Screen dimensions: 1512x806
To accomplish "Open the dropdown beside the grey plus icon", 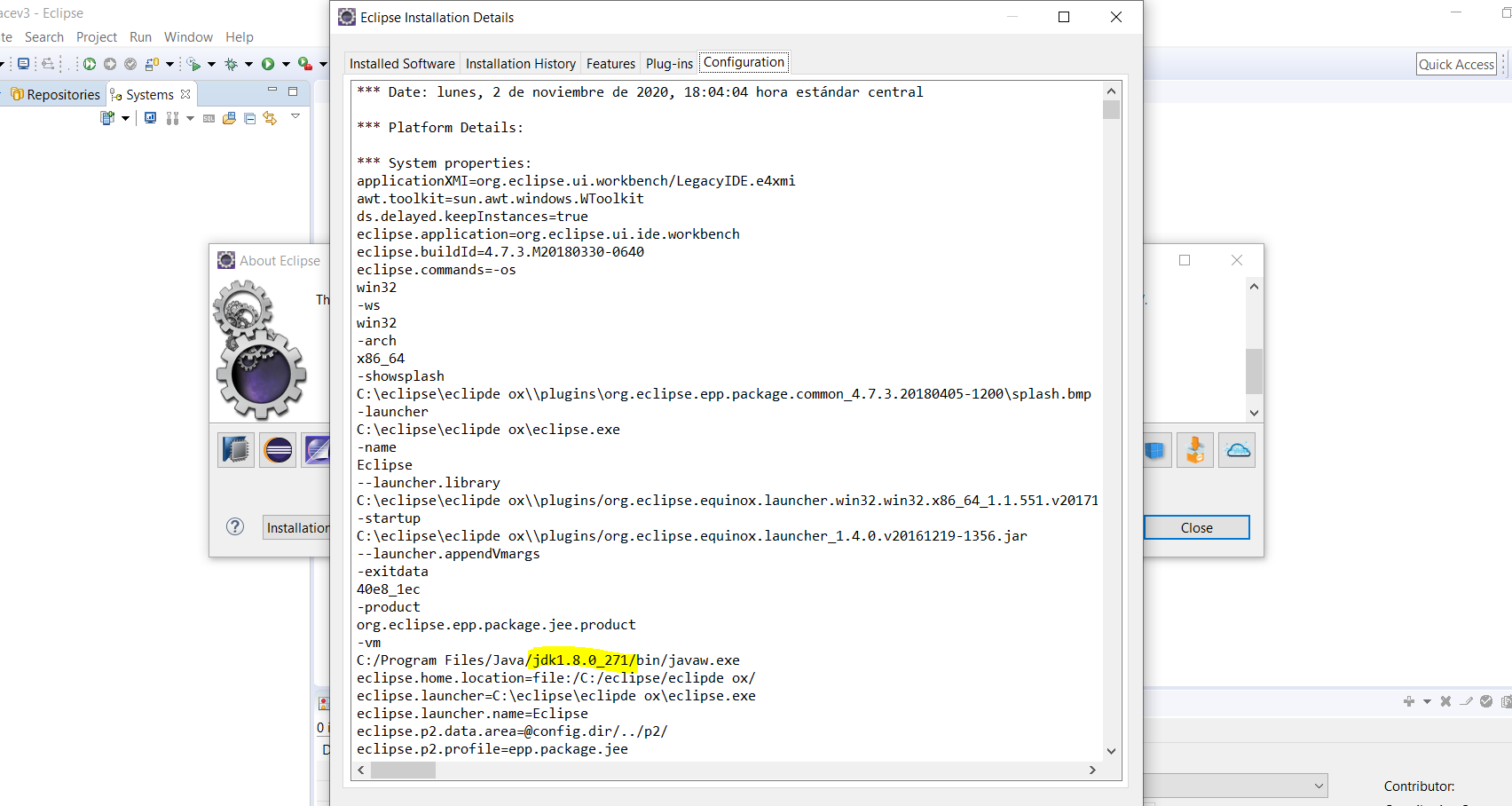I will click(x=1427, y=701).
